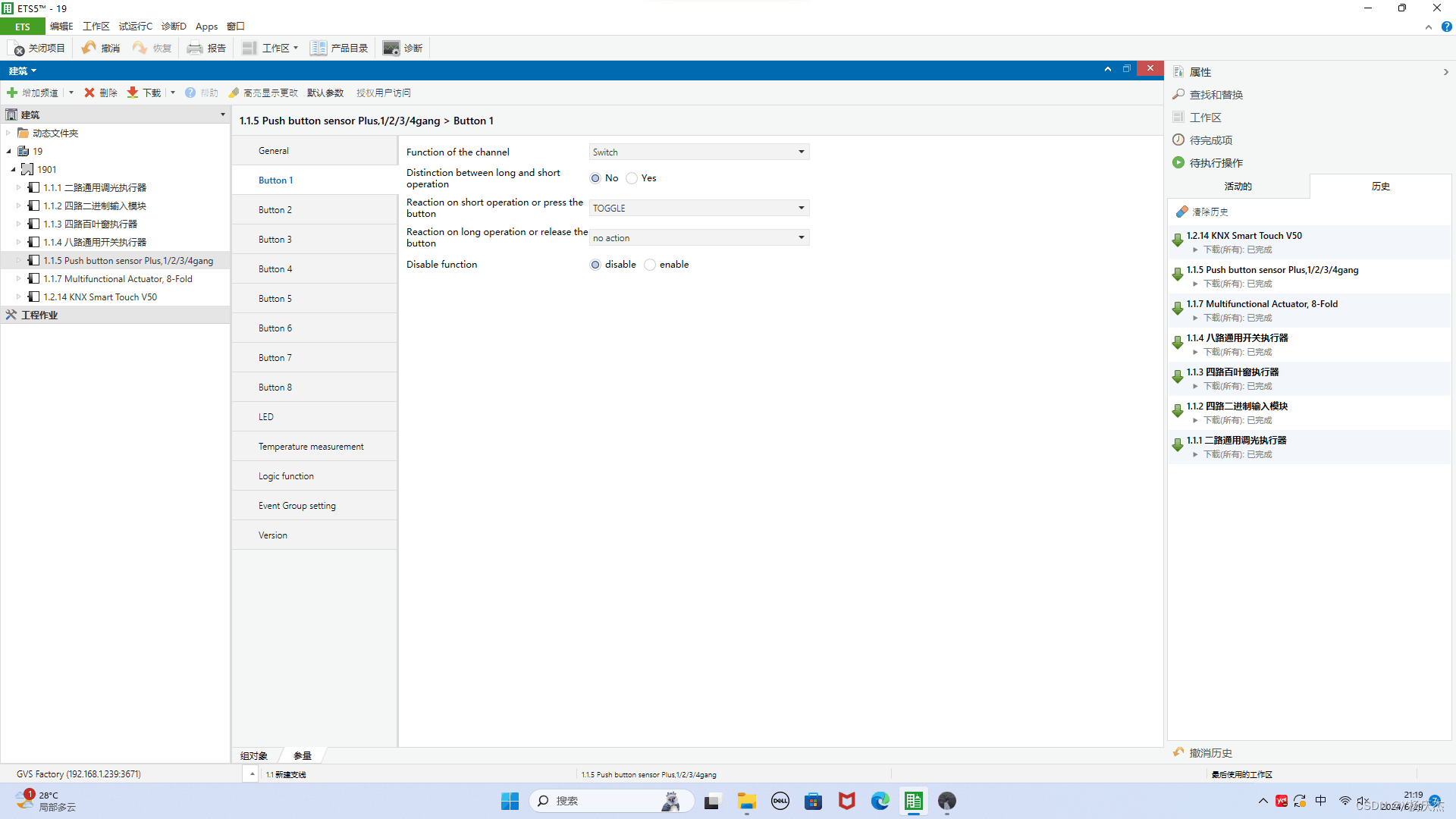Click the 撤消 undo toolbar icon
Image resolution: width=1456 pixels, height=819 pixels.
[89, 48]
